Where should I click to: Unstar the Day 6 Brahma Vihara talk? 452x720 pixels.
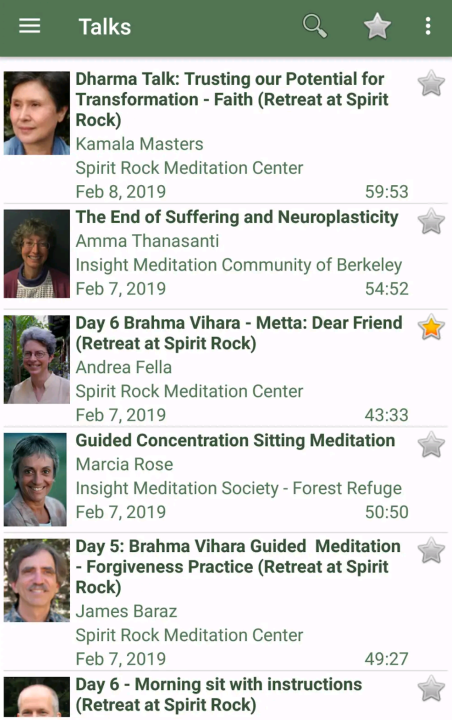[431, 327]
